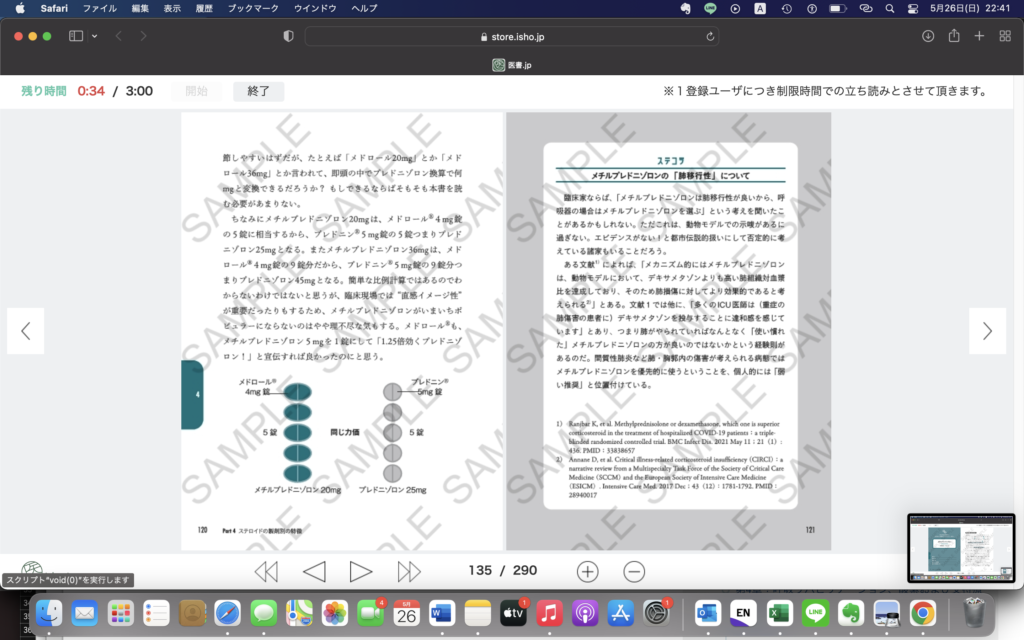
Task: Go back one page with the left triangle
Action: 314,571
